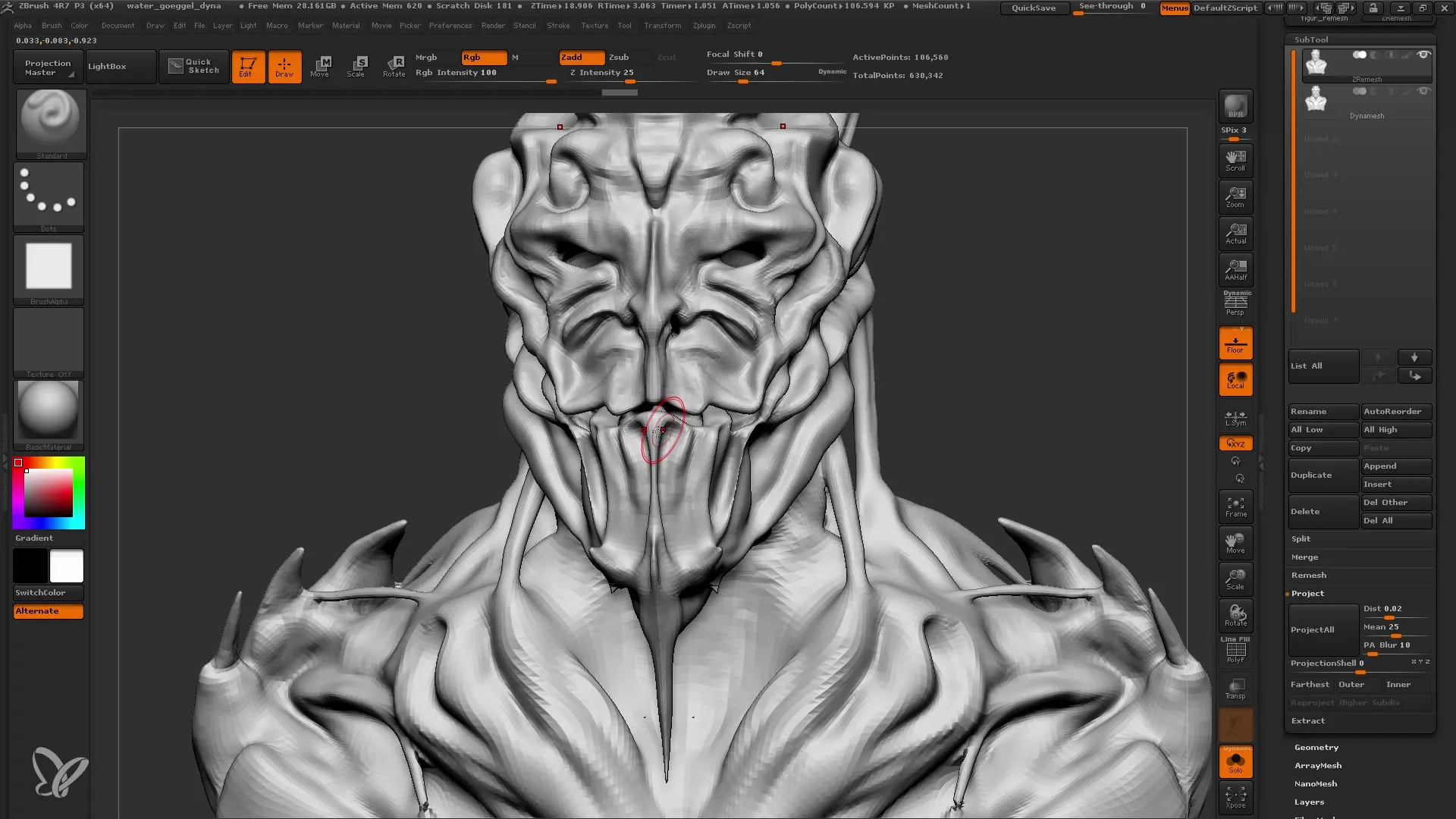Screen dimensions: 1456x819
Task: Click the Frame camera icon
Action: point(1236,507)
